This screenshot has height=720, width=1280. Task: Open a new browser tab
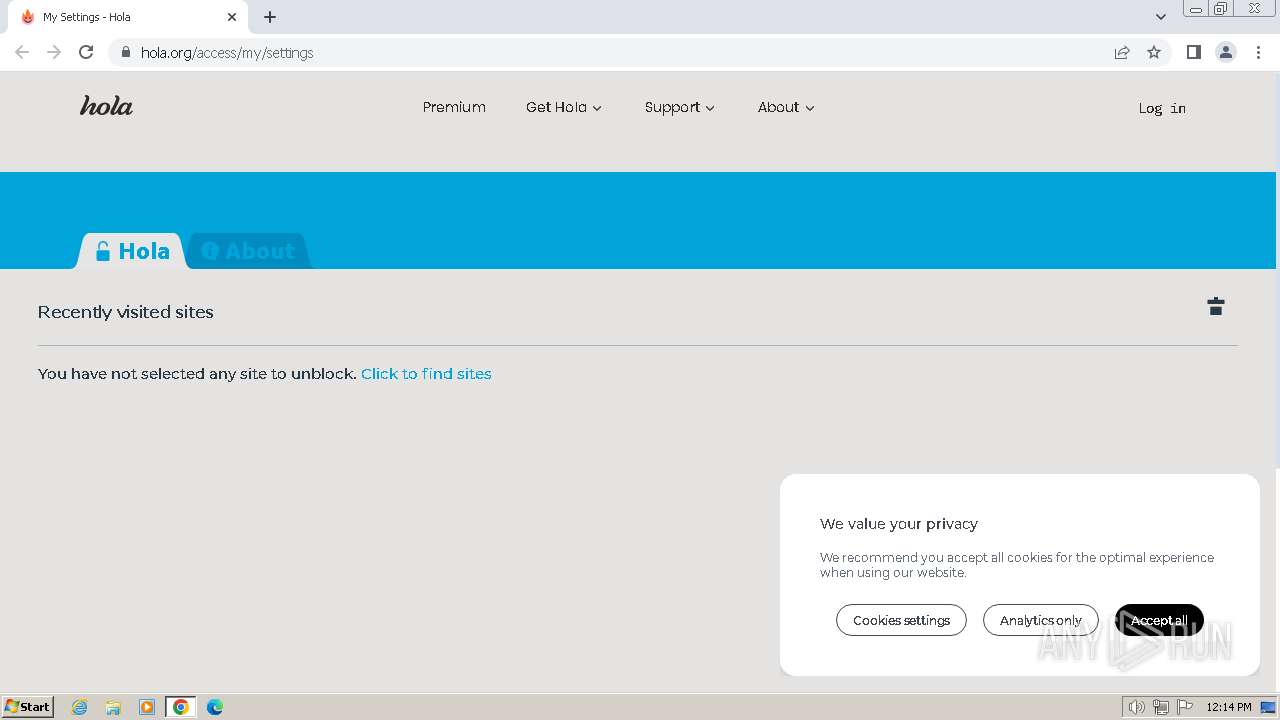point(270,17)
